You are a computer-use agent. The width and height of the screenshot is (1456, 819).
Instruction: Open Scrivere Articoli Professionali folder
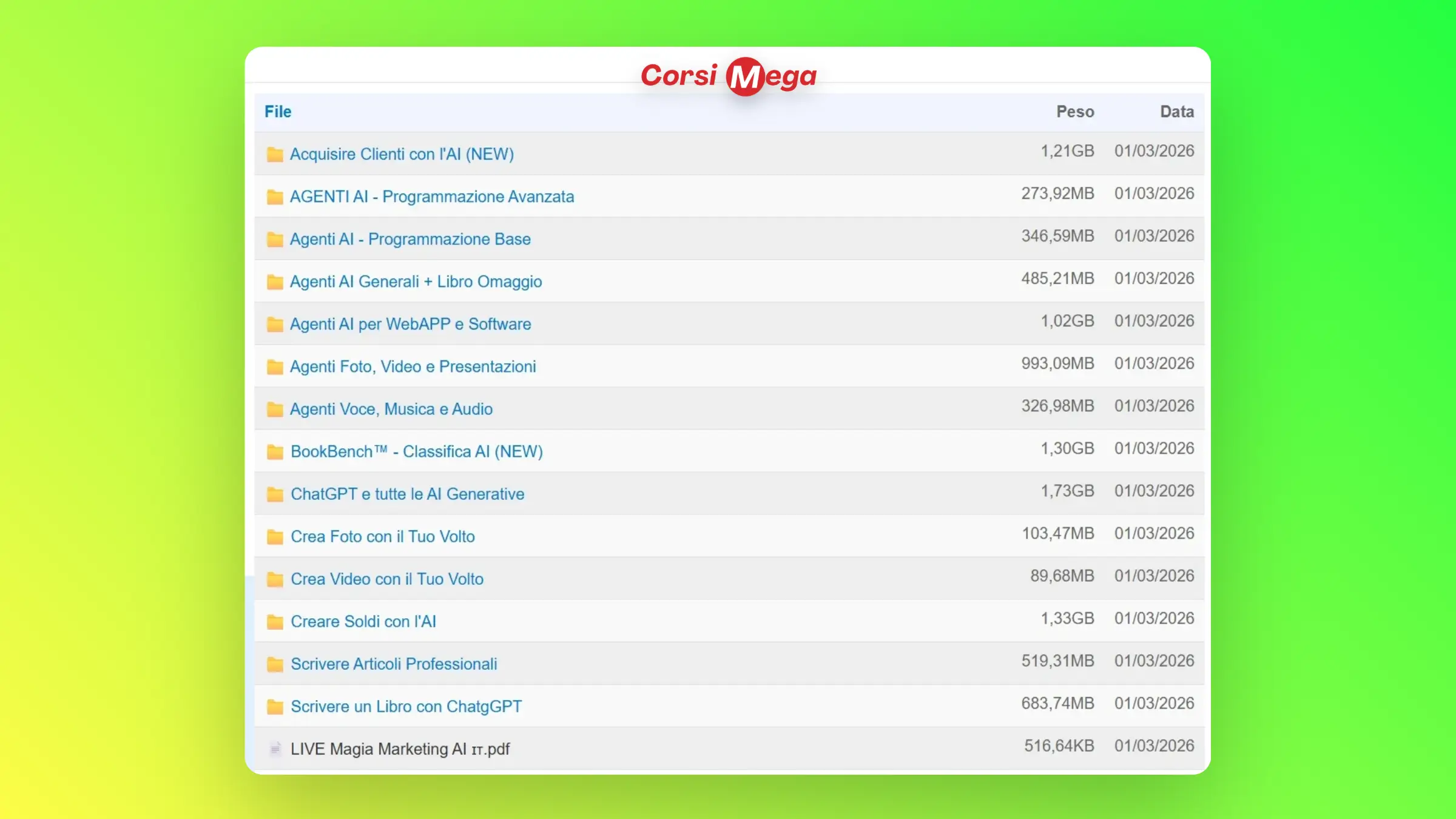pos(394,664)
